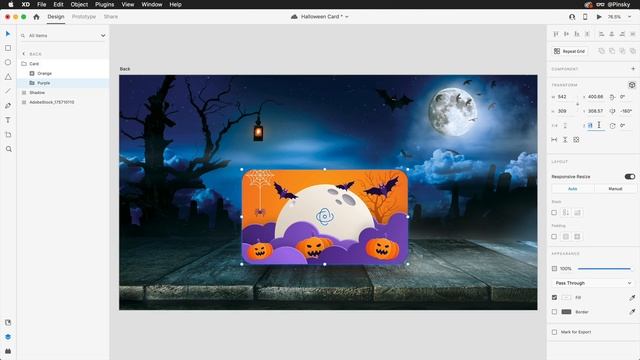Switch to the Design tab
Screen dimensions: 640x360
[56, 17]
